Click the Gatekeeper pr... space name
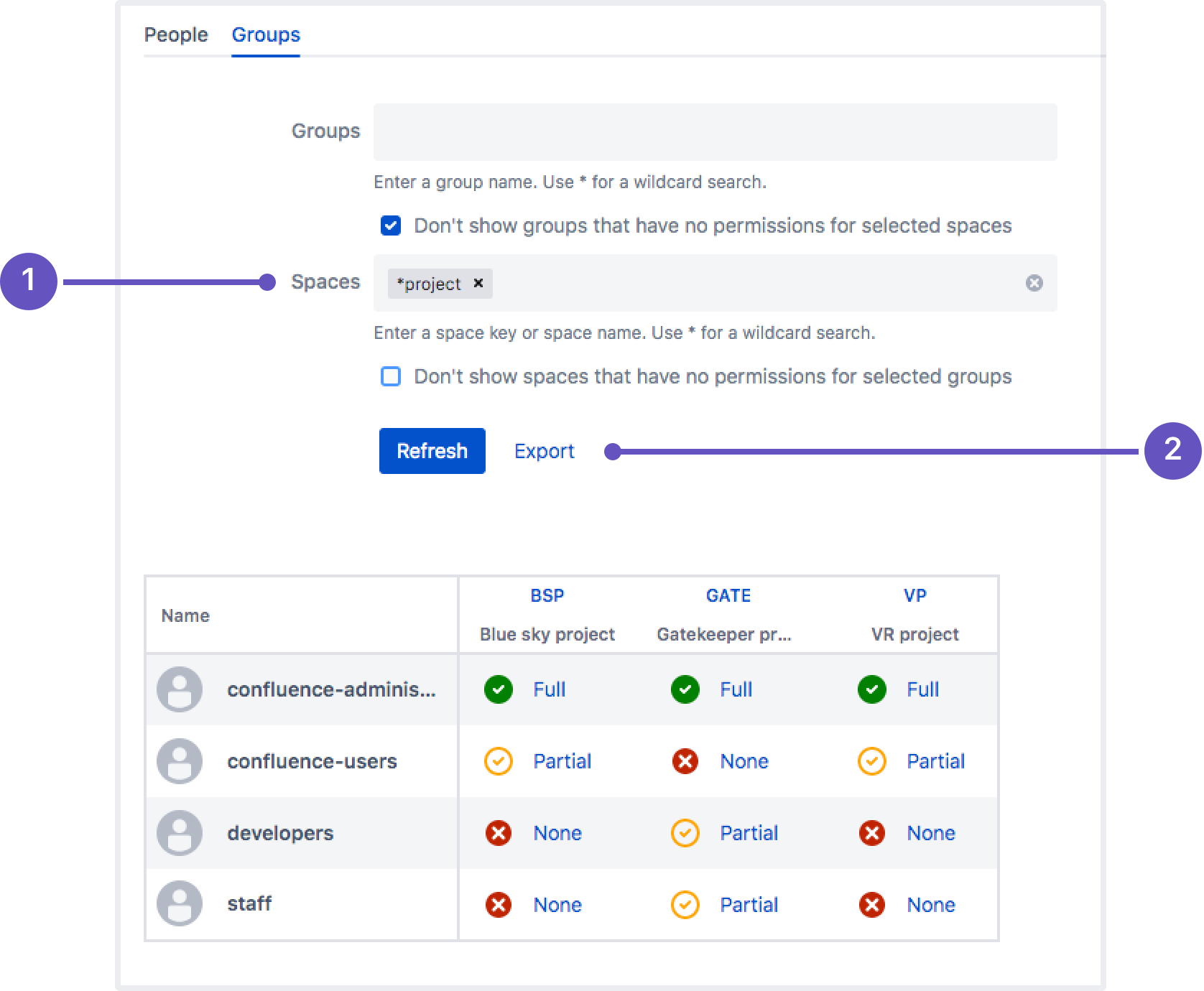Viewport: 1204px width, 991px height. [724, 635]
